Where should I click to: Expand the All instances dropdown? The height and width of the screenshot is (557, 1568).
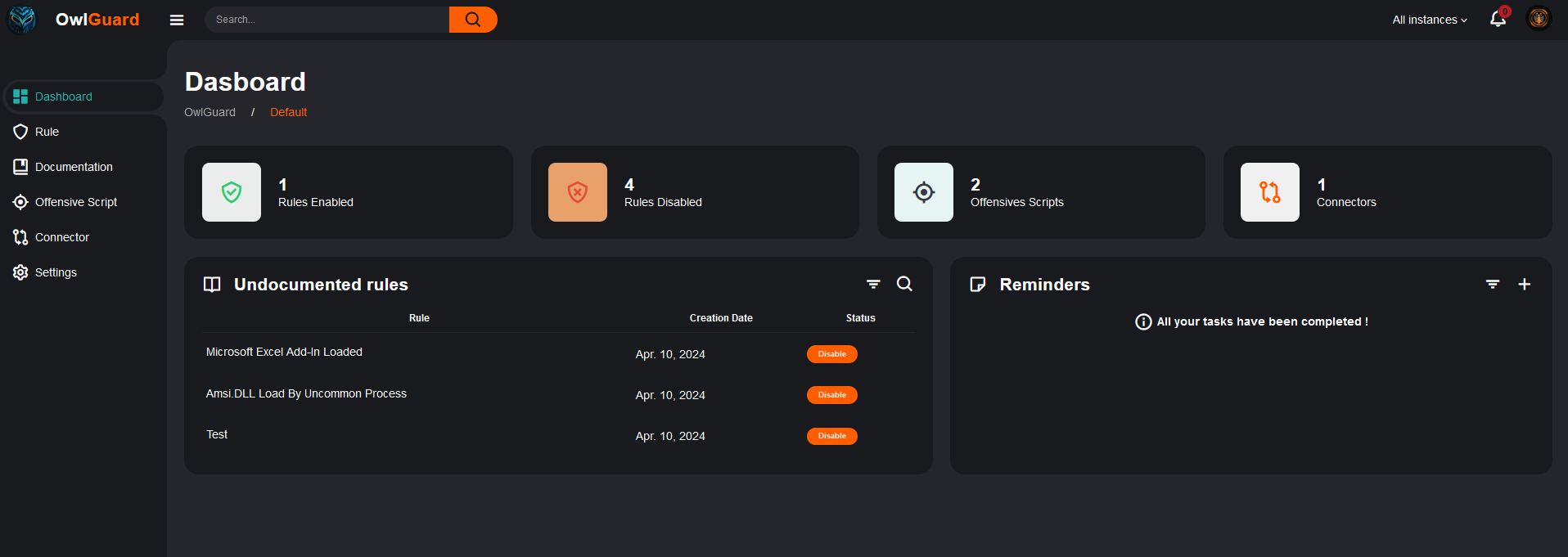(1429, 20)
